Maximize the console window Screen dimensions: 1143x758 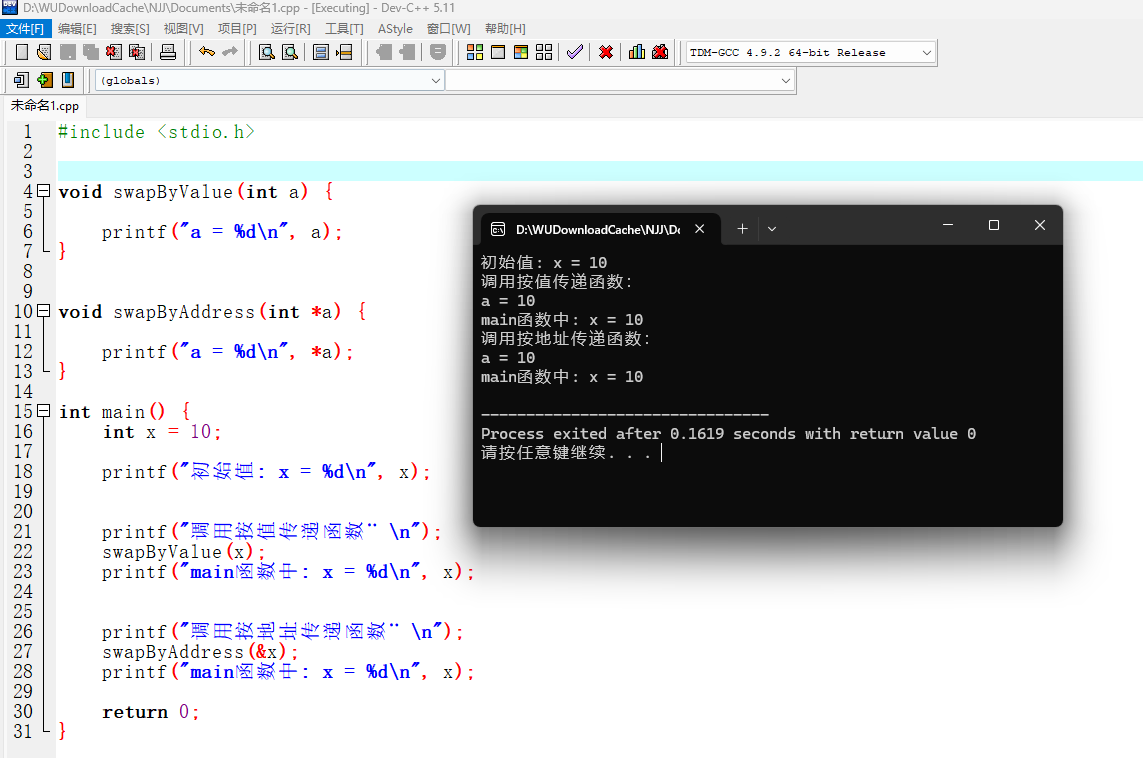(x=994, y=225)
